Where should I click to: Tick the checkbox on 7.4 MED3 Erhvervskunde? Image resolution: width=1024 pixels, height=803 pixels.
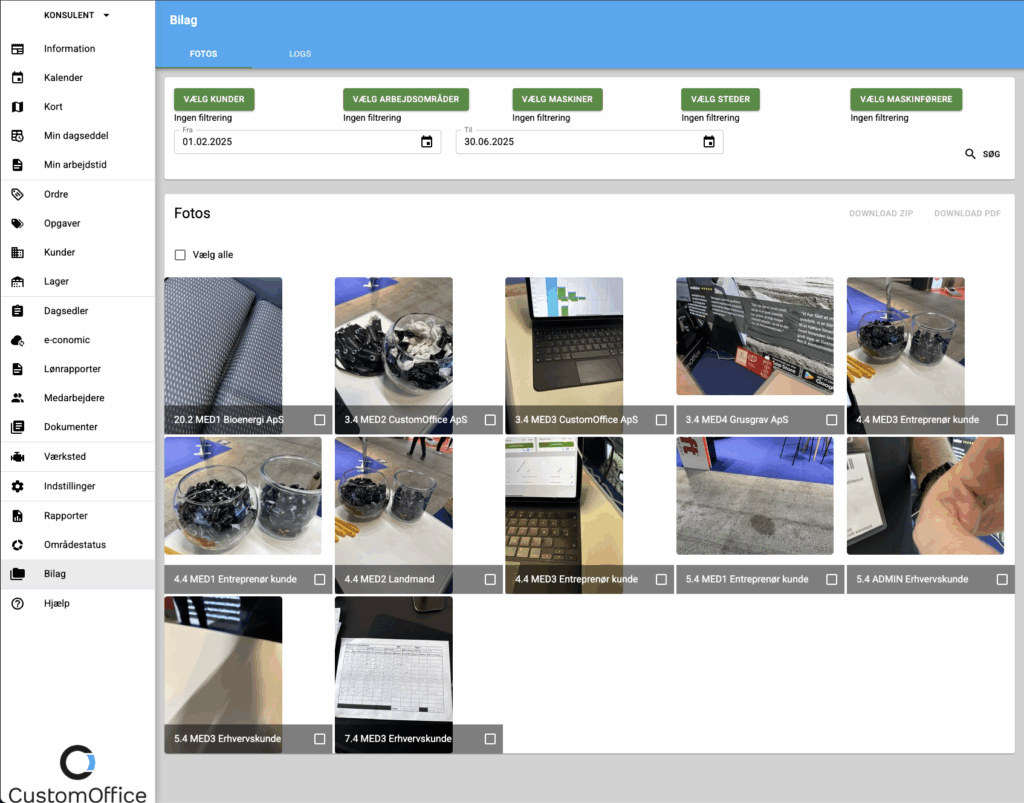(x=489, y=738)
